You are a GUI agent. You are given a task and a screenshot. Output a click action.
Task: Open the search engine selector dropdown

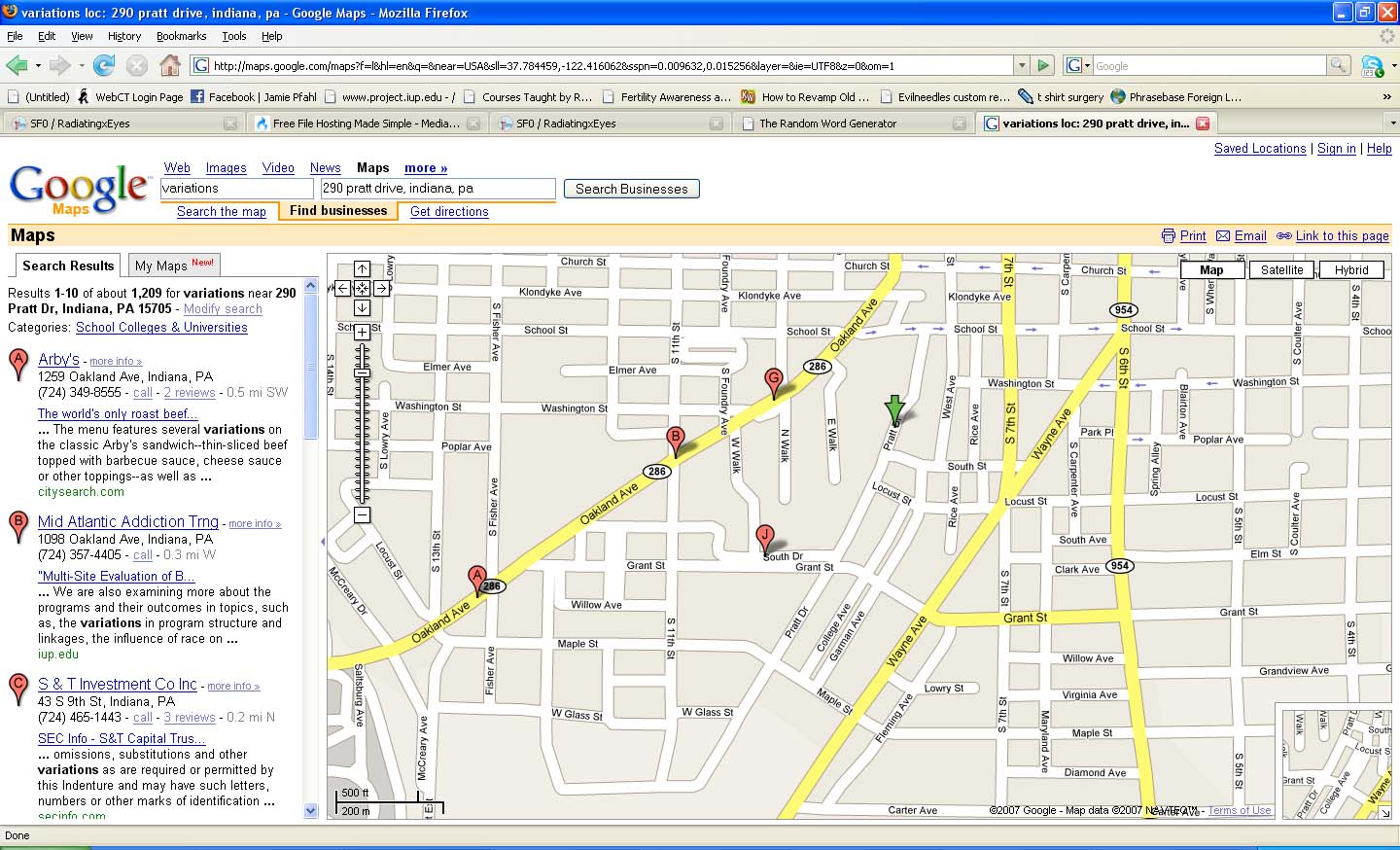1078,66
